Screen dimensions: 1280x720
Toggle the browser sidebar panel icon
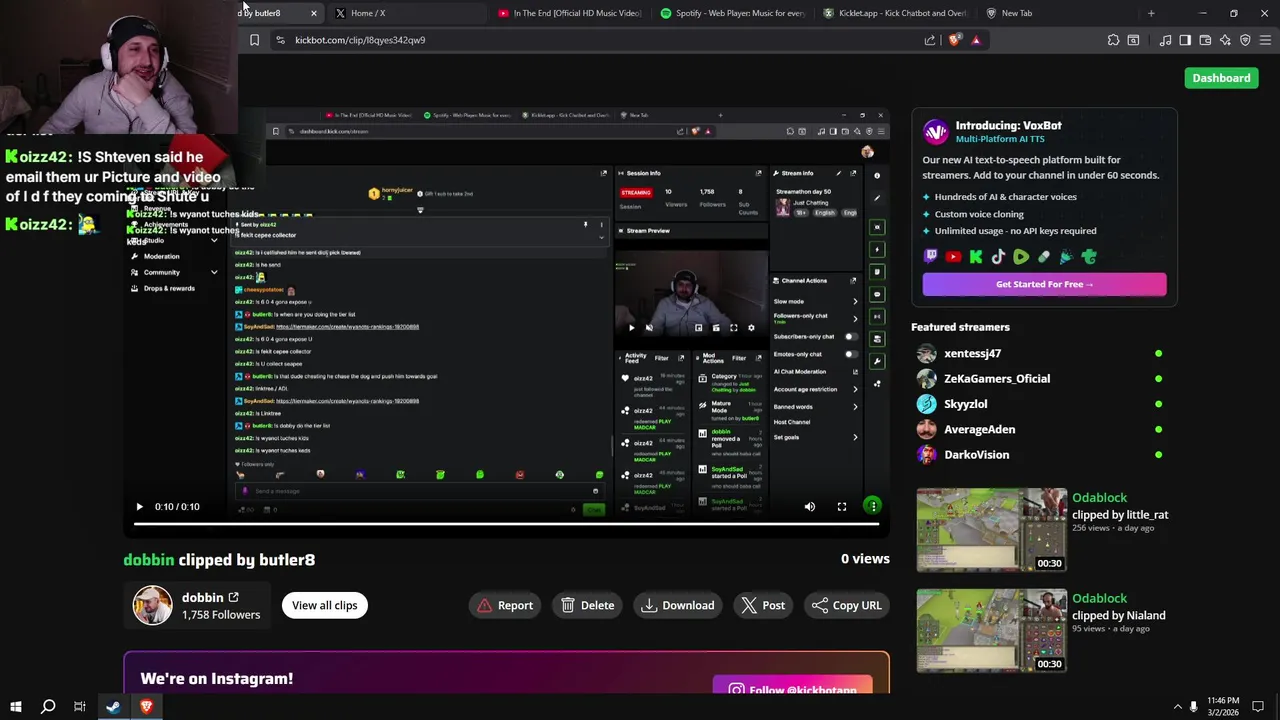coord(1185,40)
